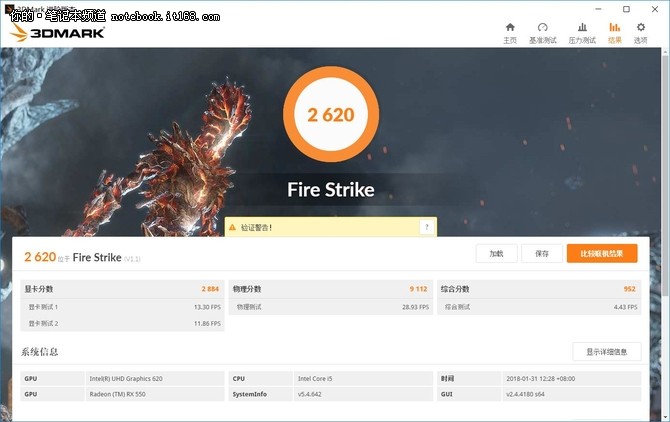Click the 验证警告 warning banner text
Image resolution: width=670 pixels, height=422 pixels.
point(256,228)
